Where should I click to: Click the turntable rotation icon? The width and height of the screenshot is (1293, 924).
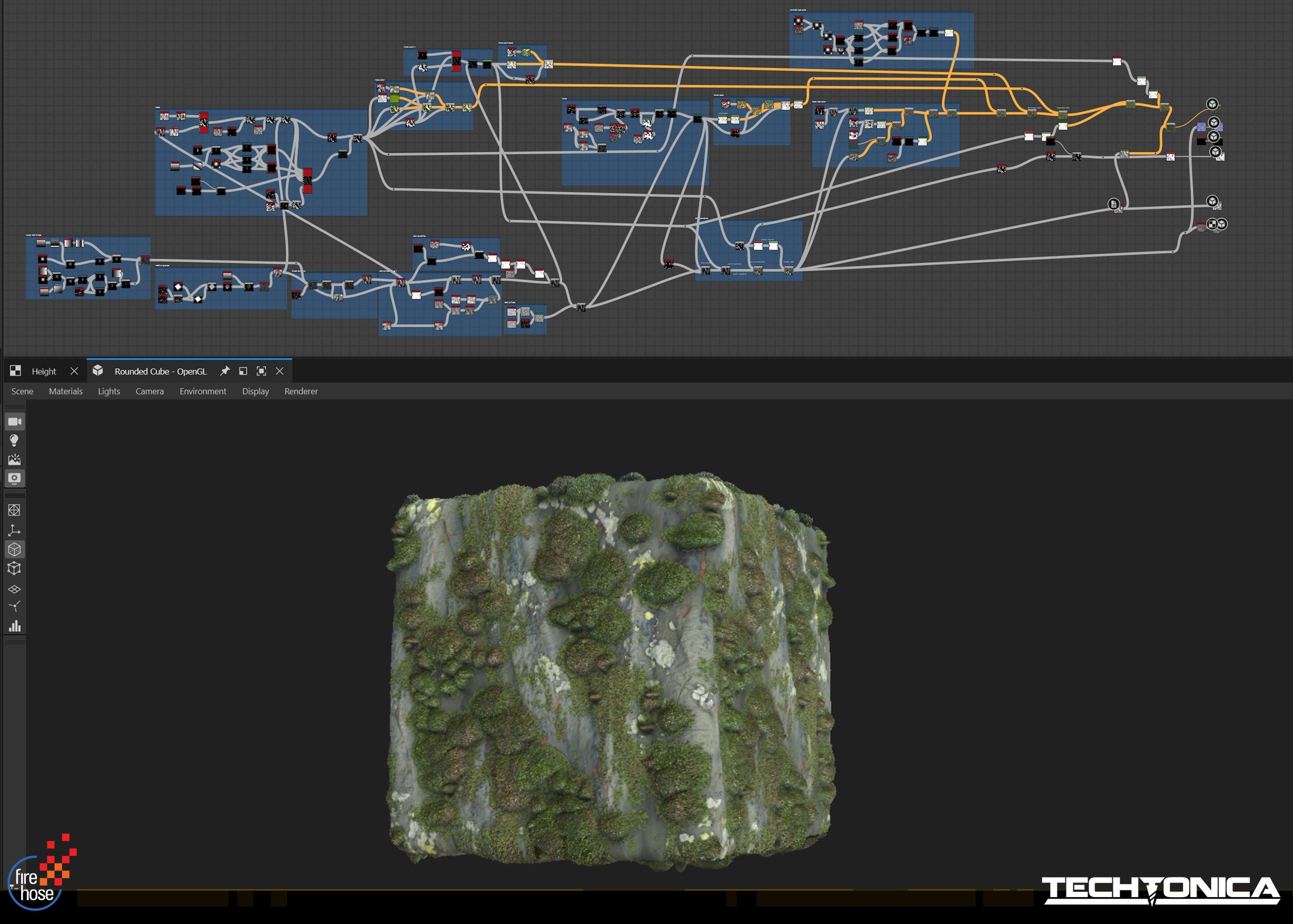16,607
